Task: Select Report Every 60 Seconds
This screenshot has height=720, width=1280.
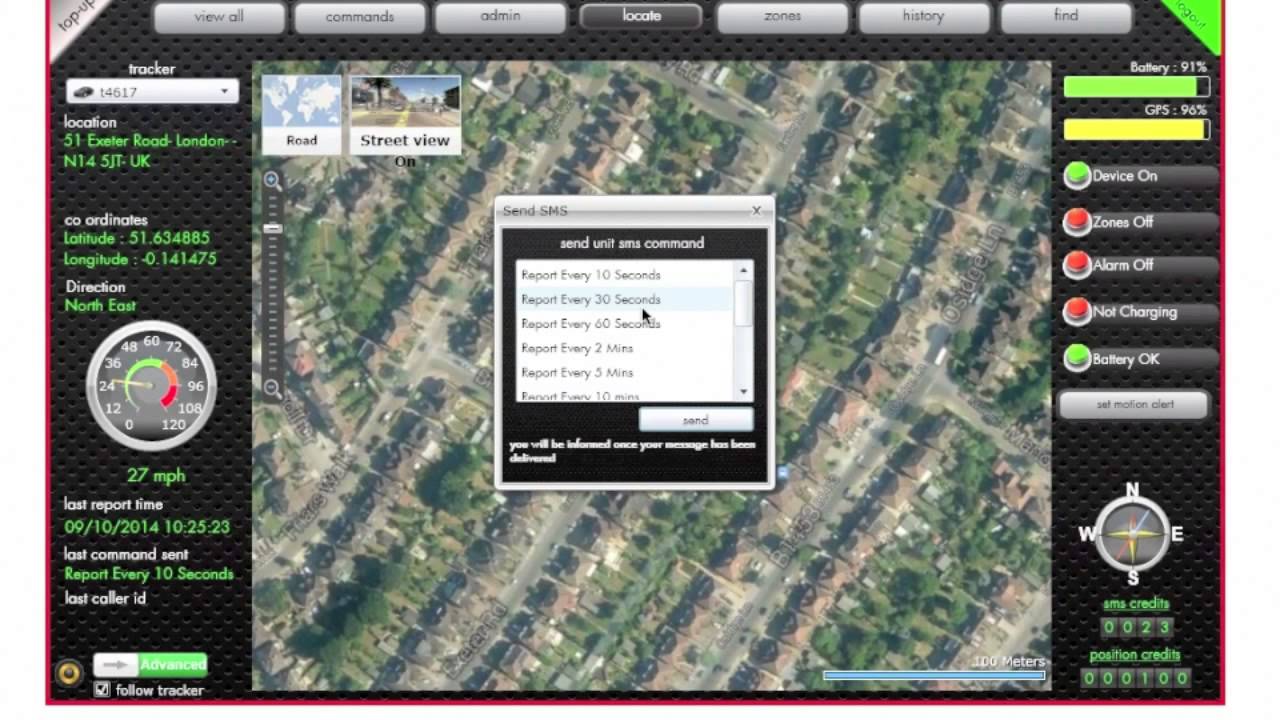Action: coord(625,324)
